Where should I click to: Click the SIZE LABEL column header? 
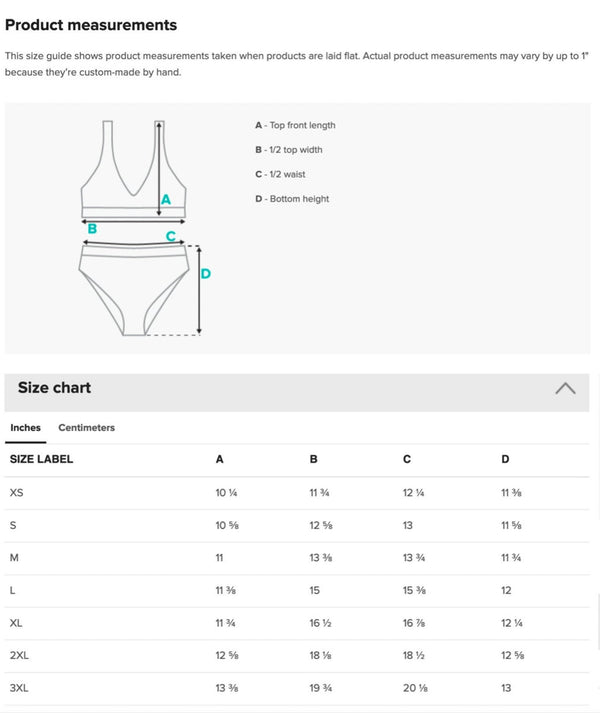point(41,459)
